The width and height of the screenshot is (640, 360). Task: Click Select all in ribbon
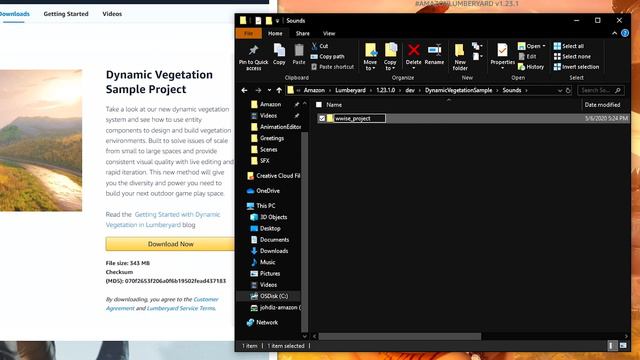(x=569, y=46)
